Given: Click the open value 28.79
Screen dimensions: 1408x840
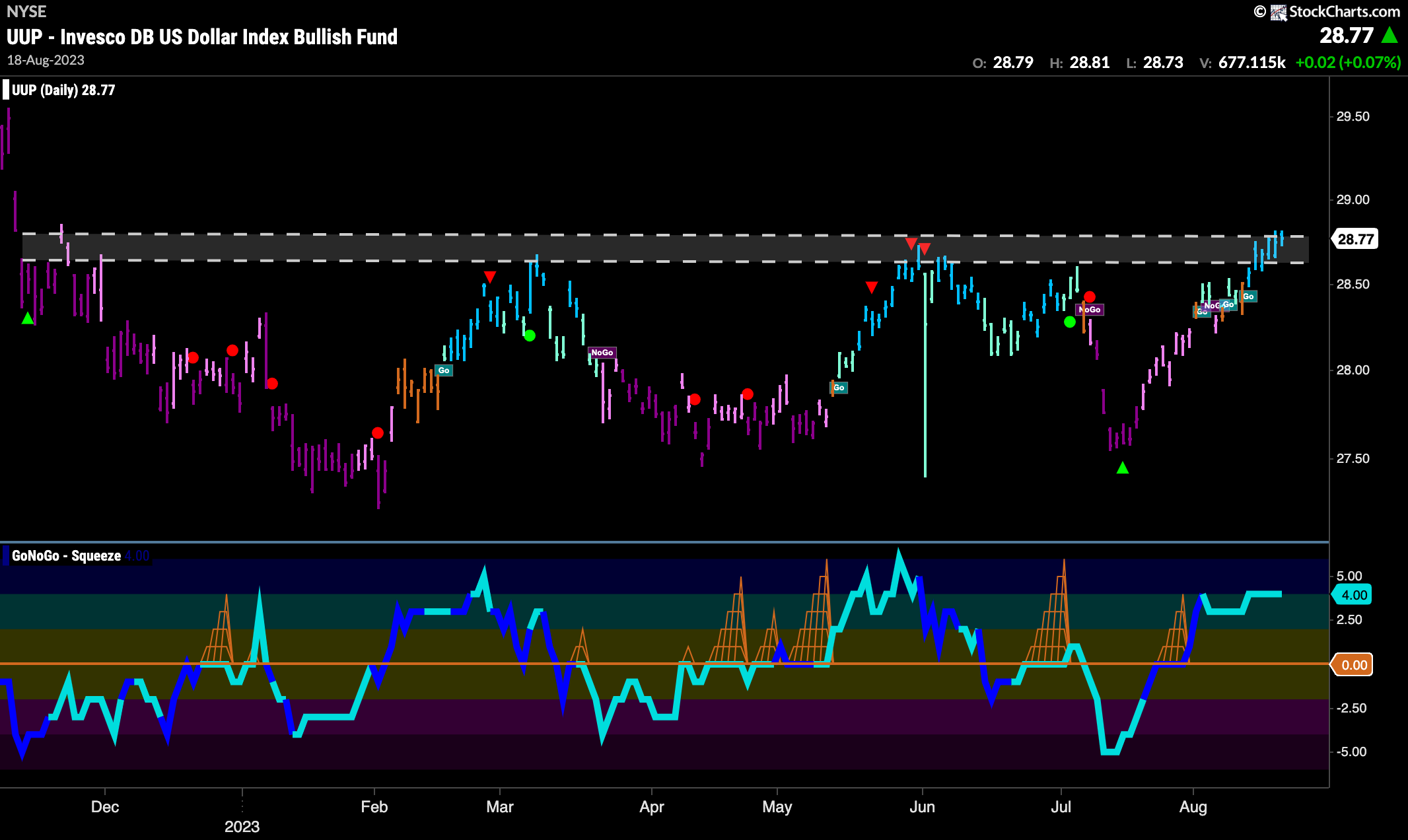Looking at the screenshot, I should pyautogui.click(x=1013, y=63).
